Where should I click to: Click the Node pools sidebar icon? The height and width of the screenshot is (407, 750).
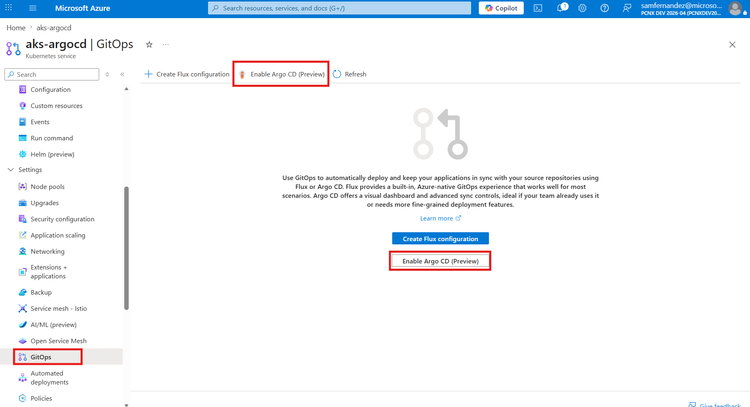pos(22,187)
